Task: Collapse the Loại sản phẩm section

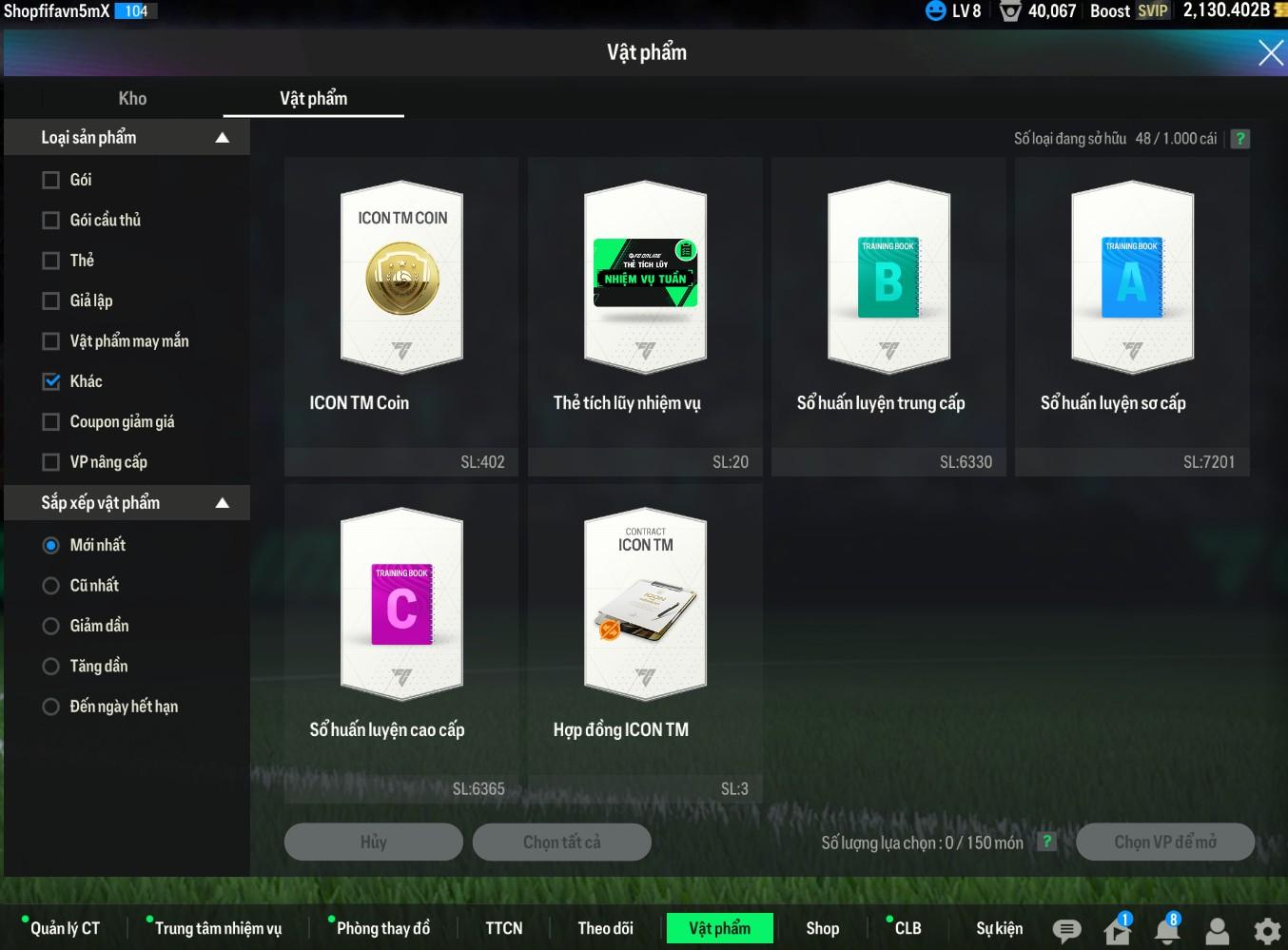Action: pyautogui.click(x=222, y=138)
